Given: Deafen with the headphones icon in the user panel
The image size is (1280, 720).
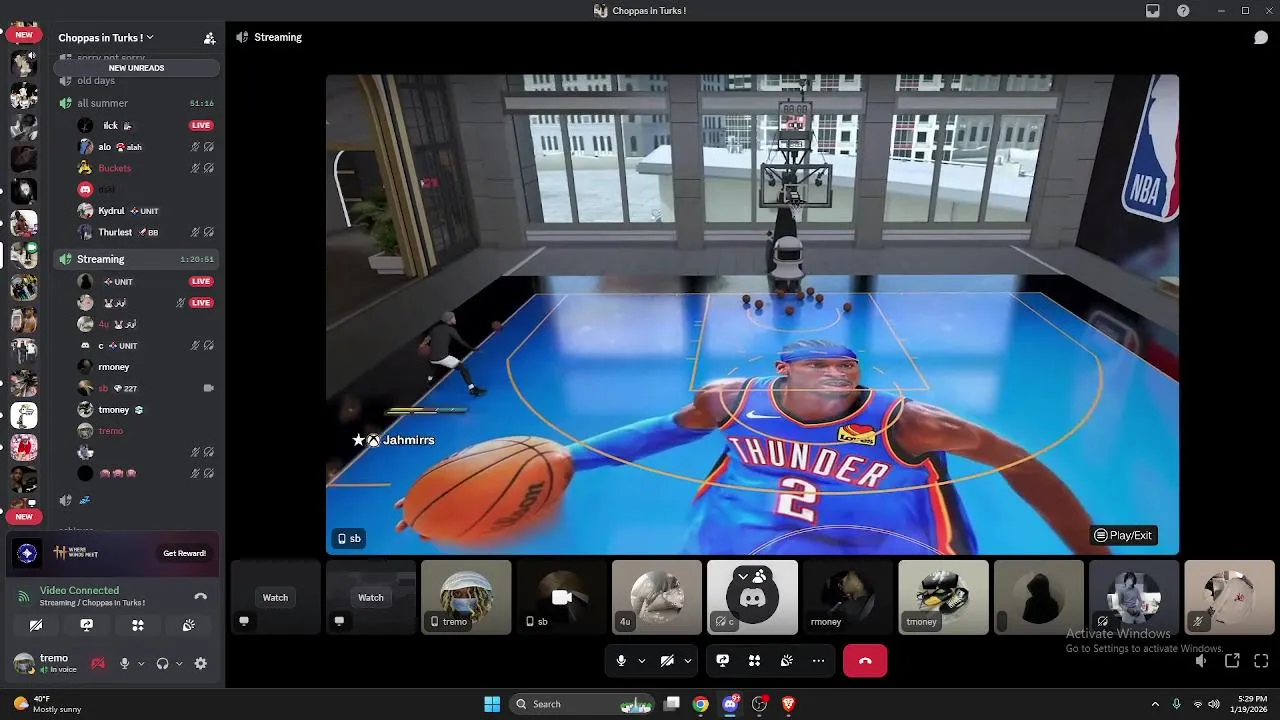Looking at the screenshot, I should click(162, 663).
